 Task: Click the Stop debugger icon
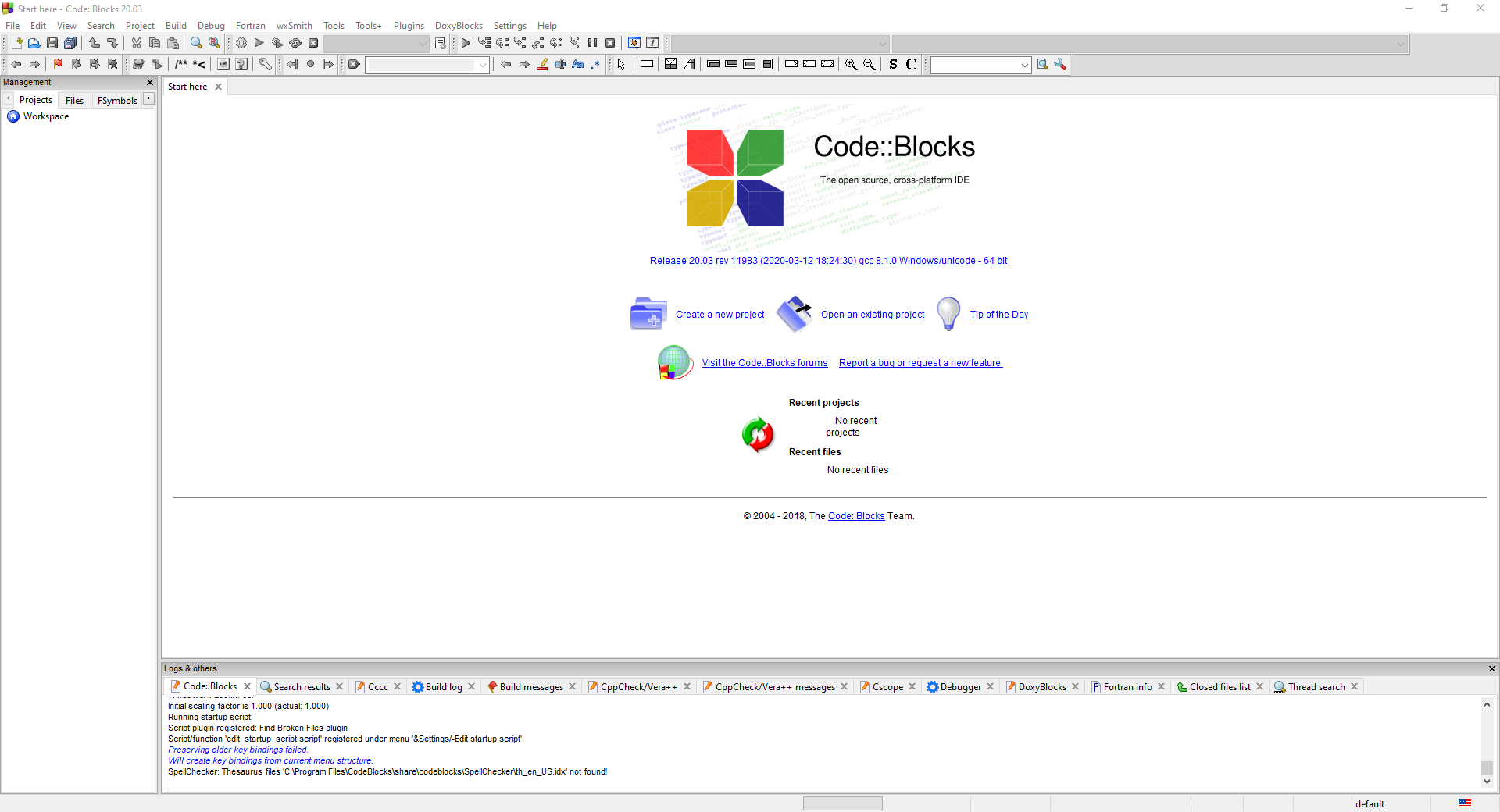coord(610,43)
